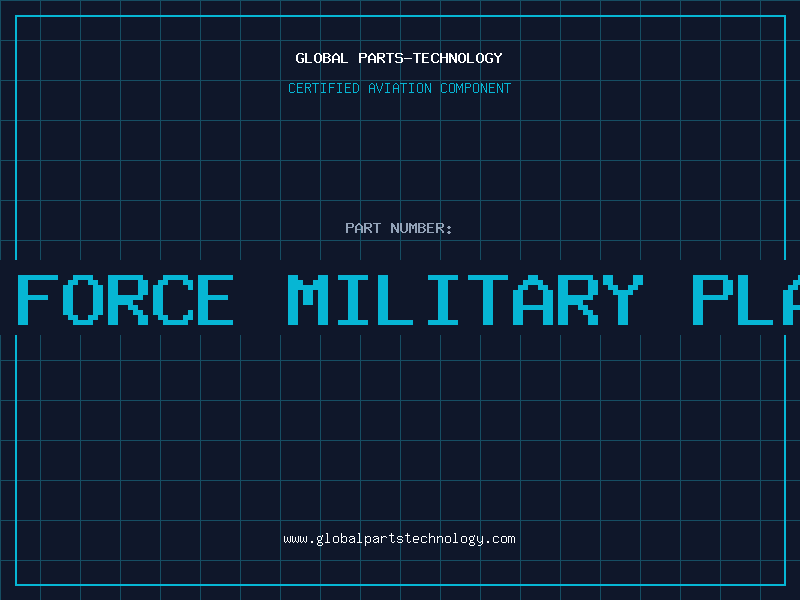The height and width of the screenshot is (600, 800).
Task: Click the www prefix of the URL
Action: coord(295,539)
